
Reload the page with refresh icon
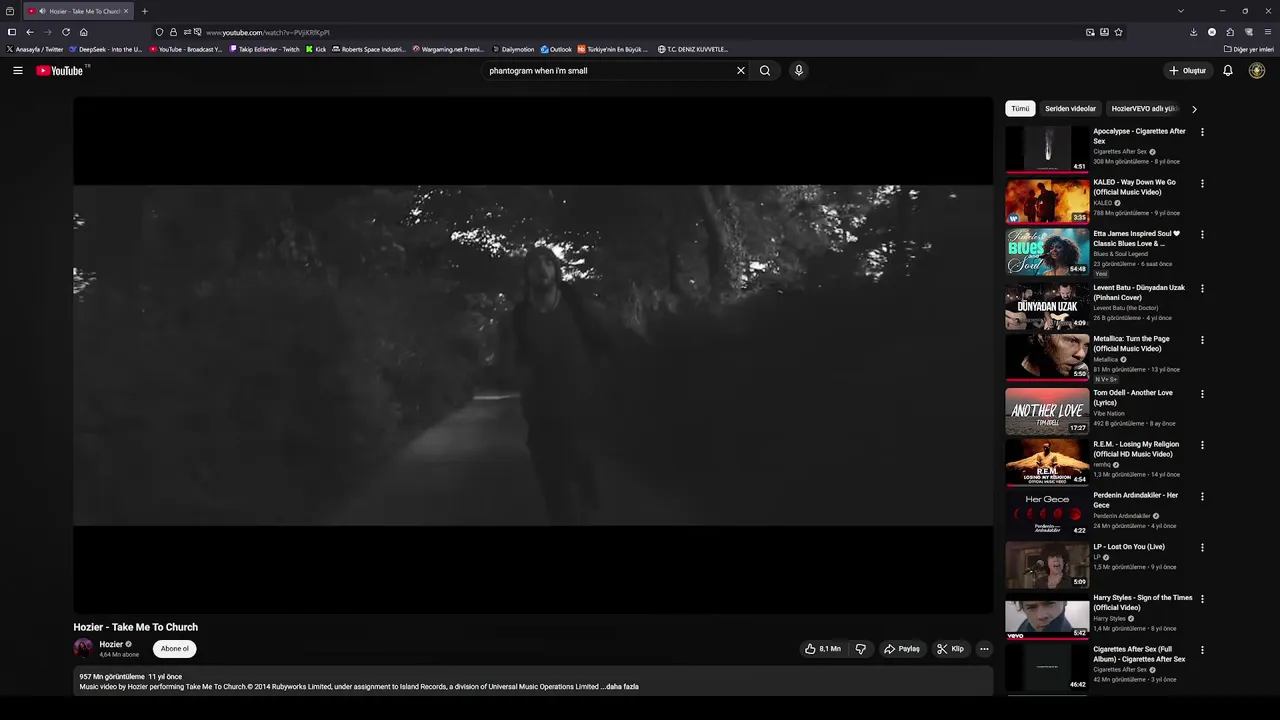(66, 32)
